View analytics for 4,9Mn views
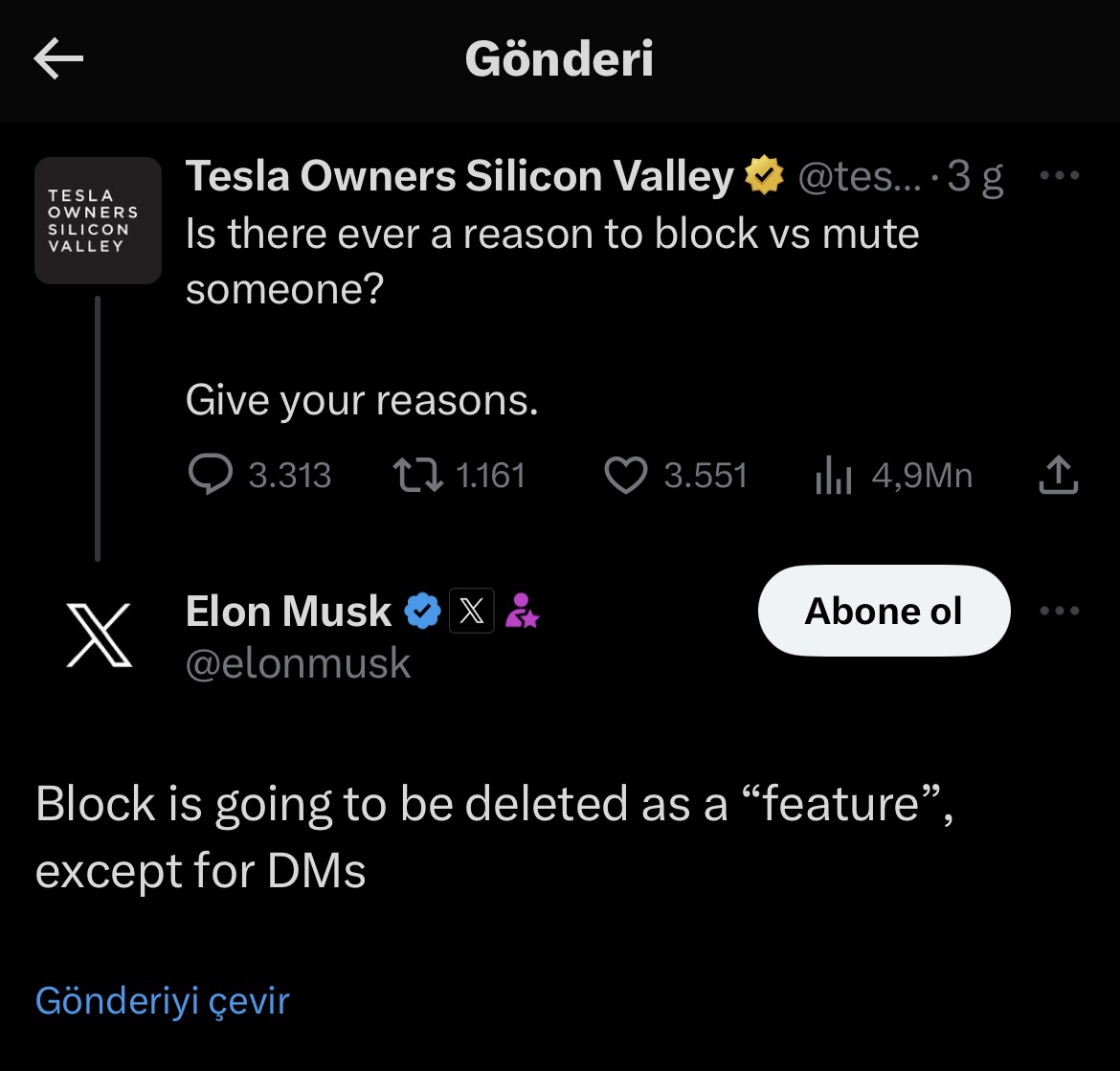 pos(833,475)
